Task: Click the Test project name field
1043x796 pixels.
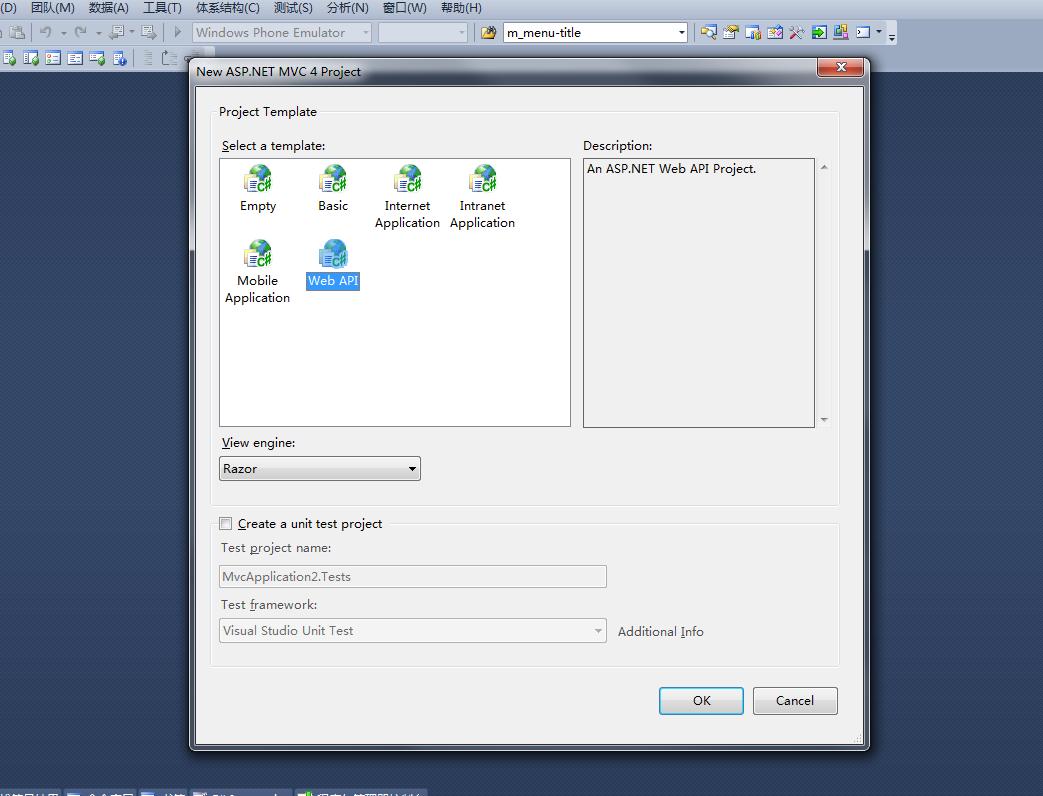Action: point(412,577)
